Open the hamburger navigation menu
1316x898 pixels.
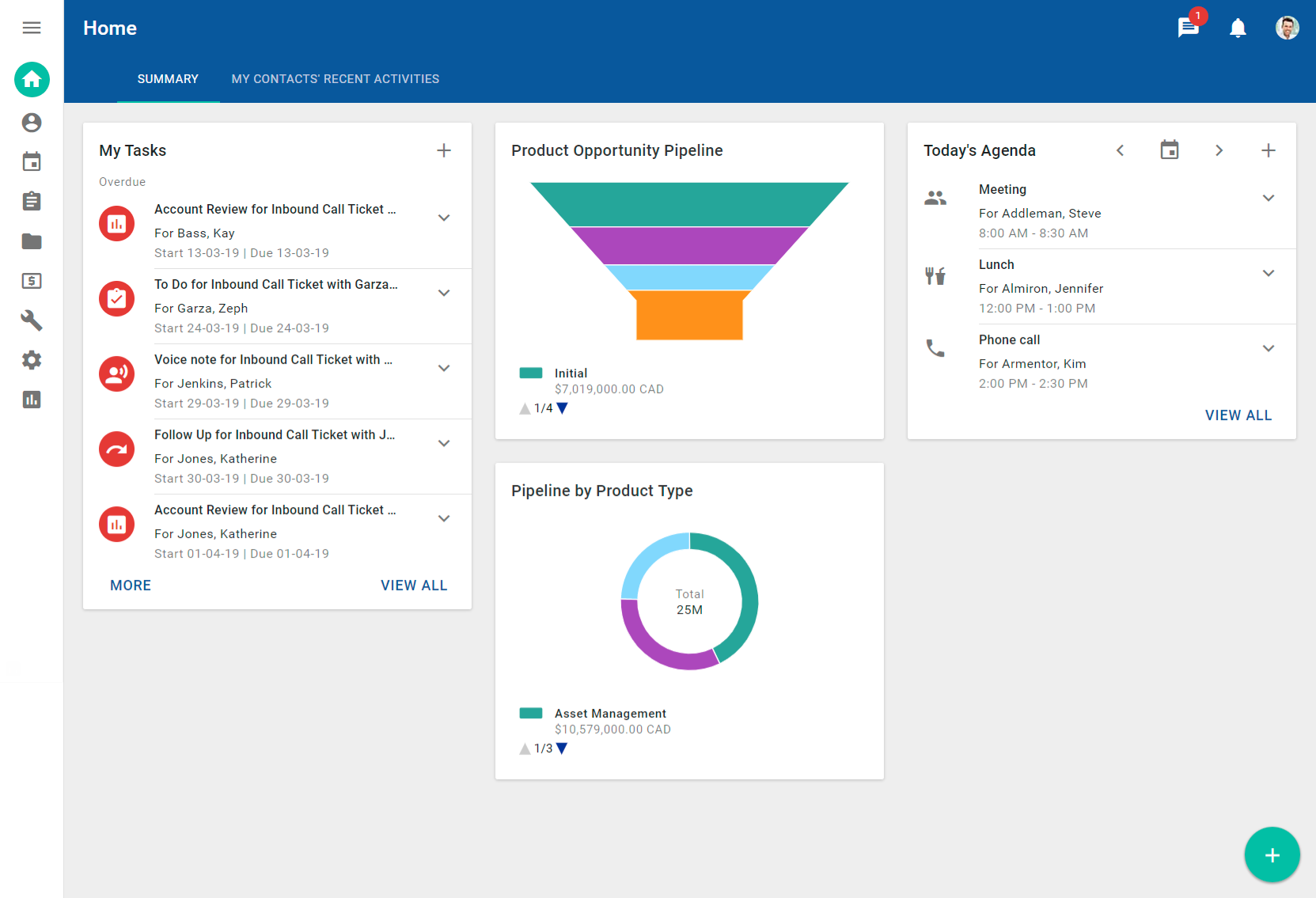(32, 28)
